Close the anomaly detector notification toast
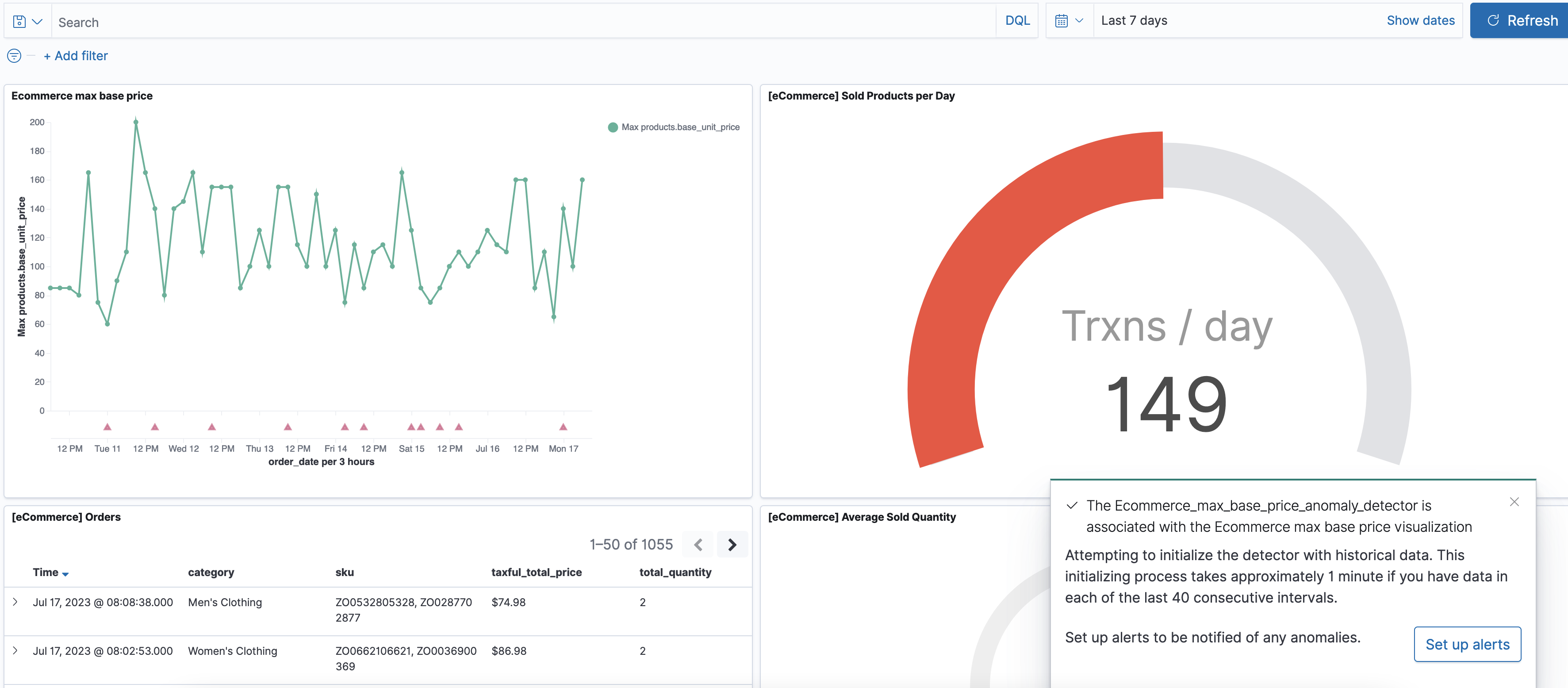This screenshot has width=1568, height=688. tap(1514, 502)
